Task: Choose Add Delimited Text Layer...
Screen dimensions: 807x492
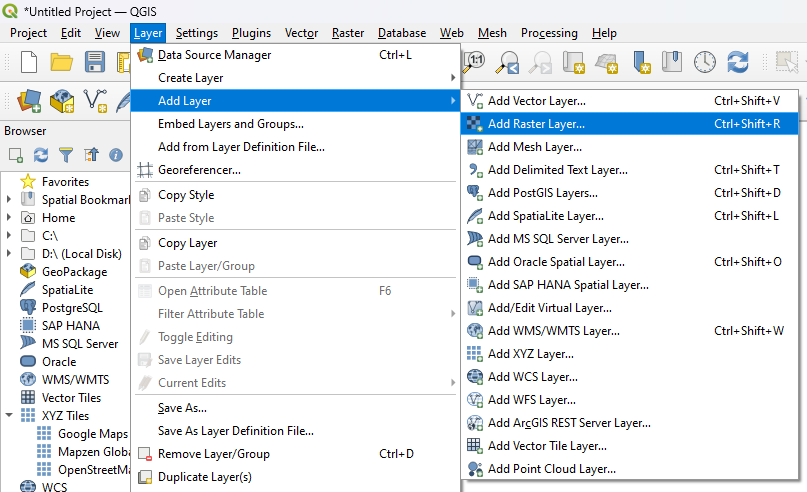Action: point(629,170)
